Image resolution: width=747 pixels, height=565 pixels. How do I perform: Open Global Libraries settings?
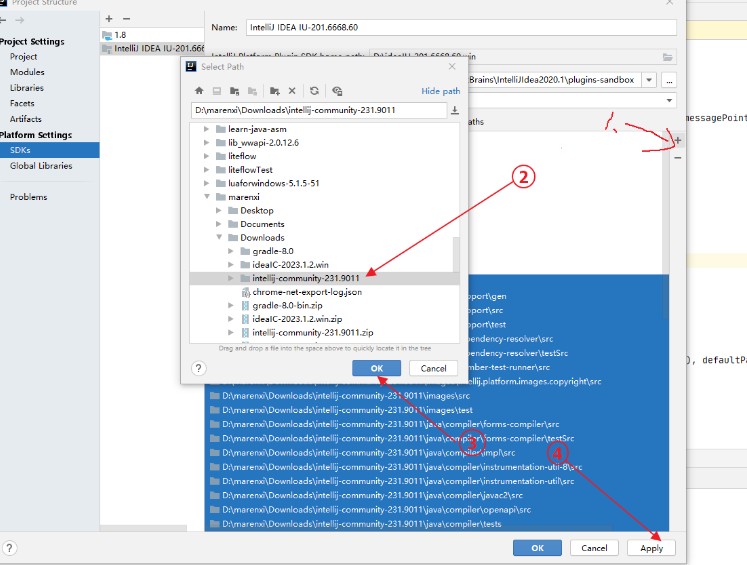point(41,166)
